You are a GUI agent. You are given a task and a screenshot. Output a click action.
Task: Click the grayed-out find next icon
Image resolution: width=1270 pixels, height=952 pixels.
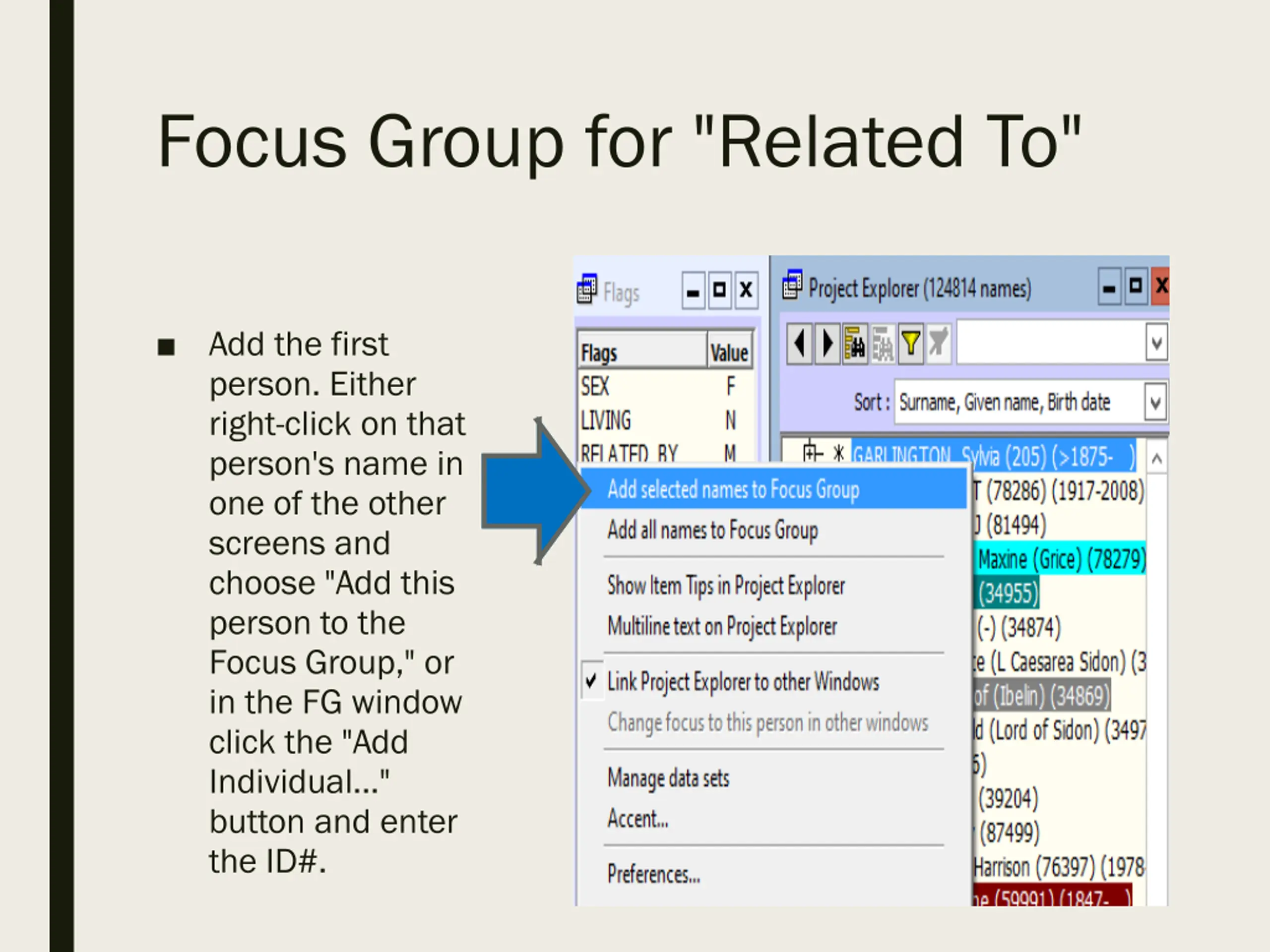click(883, 344)
